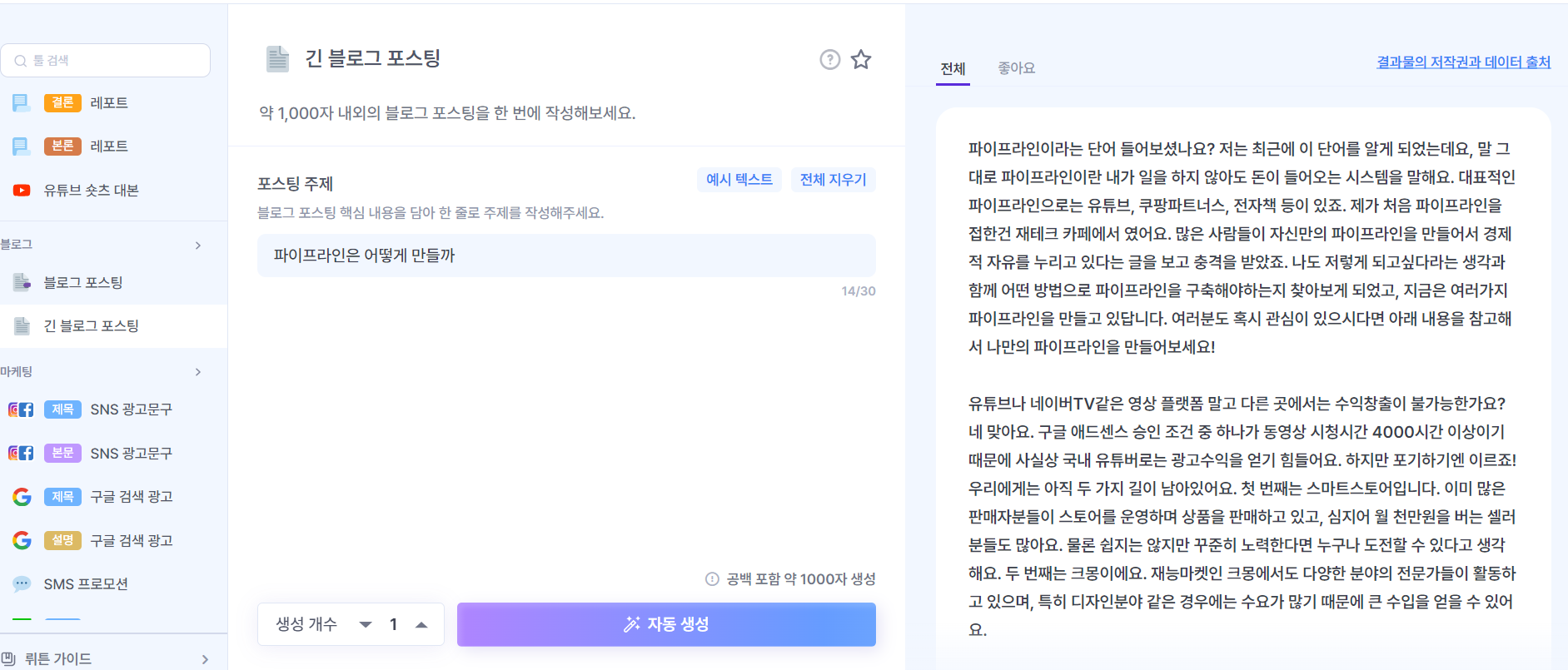Click the 본론 badge in the sidebar
Viewport: 1568px width, 670px height.
tap(62, 146)
